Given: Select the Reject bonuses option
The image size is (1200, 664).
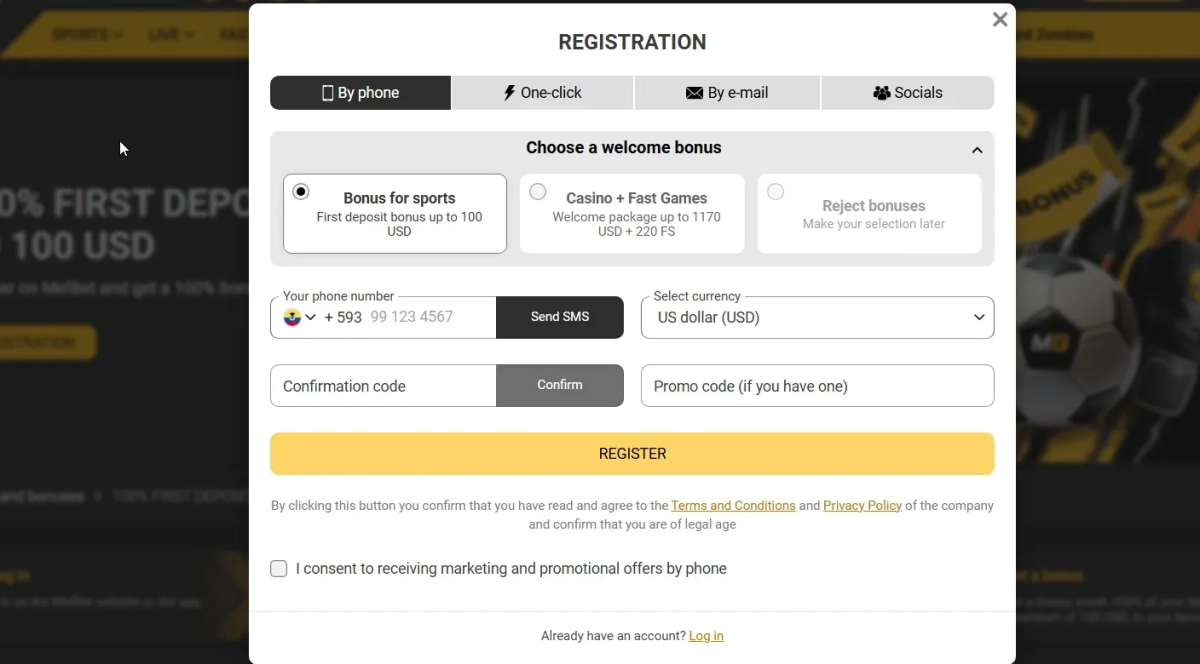Looking at the screenshot, I should coord(775,191).
